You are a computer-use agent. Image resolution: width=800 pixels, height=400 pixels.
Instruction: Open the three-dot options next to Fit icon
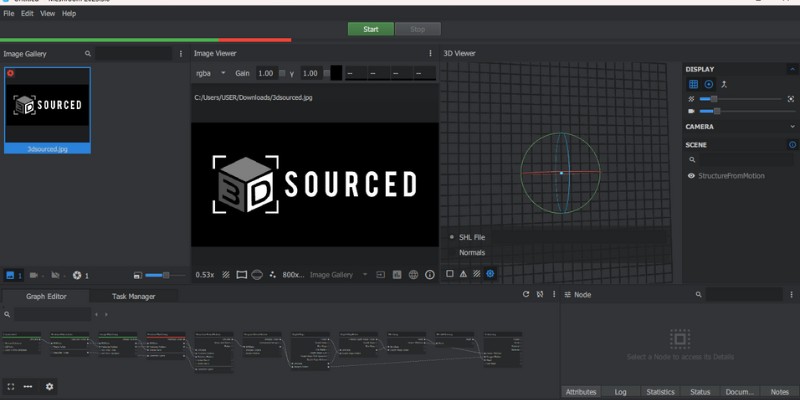point(28,387)
